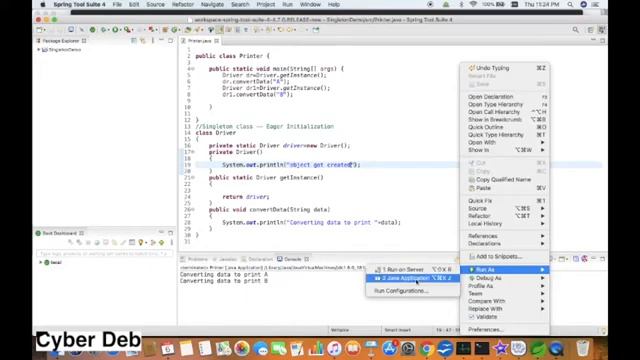Toggle fold marker on line 21 getInstance
Image resolution: width=640 pixels, height=360 pixels.
pos(193,178)
